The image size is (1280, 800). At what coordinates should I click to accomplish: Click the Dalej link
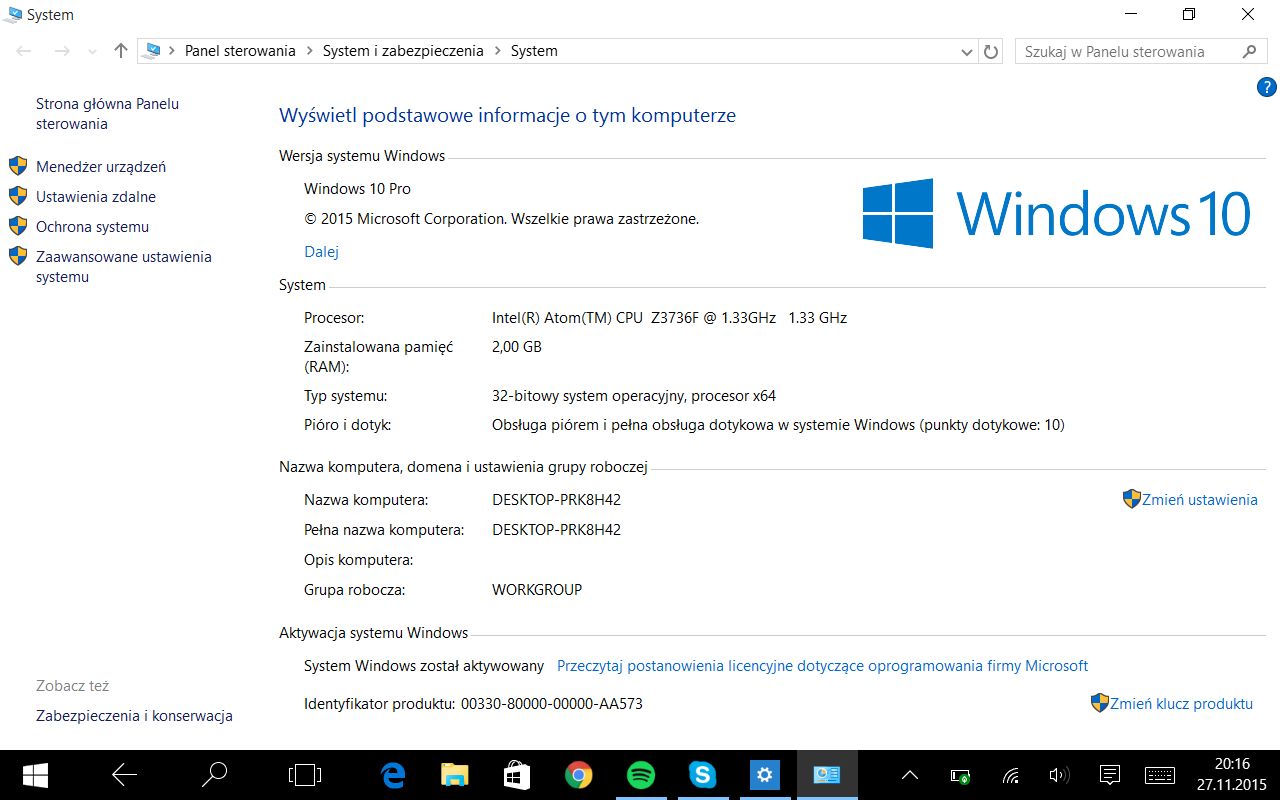point(321,252)
